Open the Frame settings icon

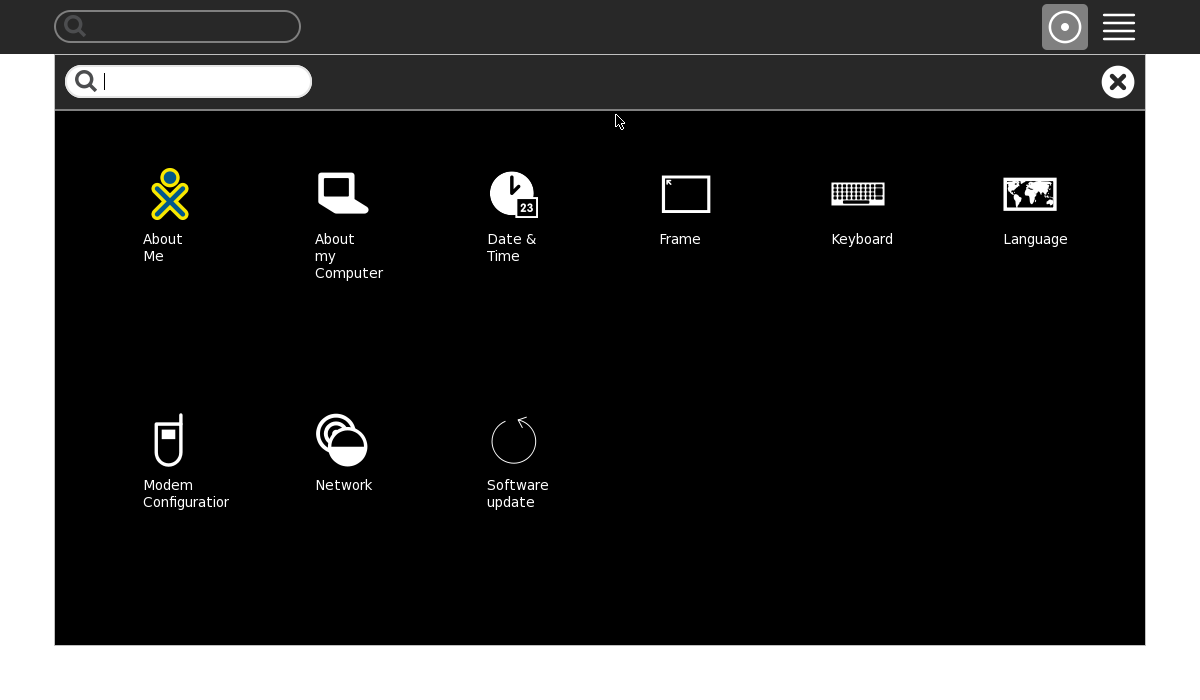[x=686, y=194]
